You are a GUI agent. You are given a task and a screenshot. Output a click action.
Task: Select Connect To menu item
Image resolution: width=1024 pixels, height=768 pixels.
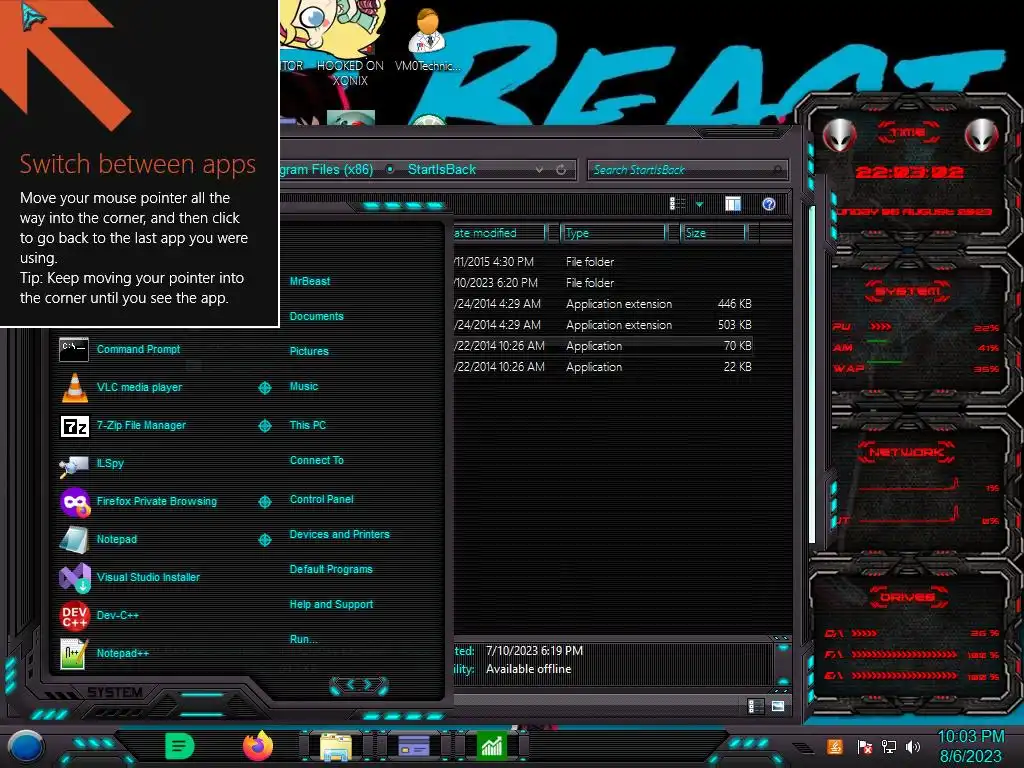(317, 460)
